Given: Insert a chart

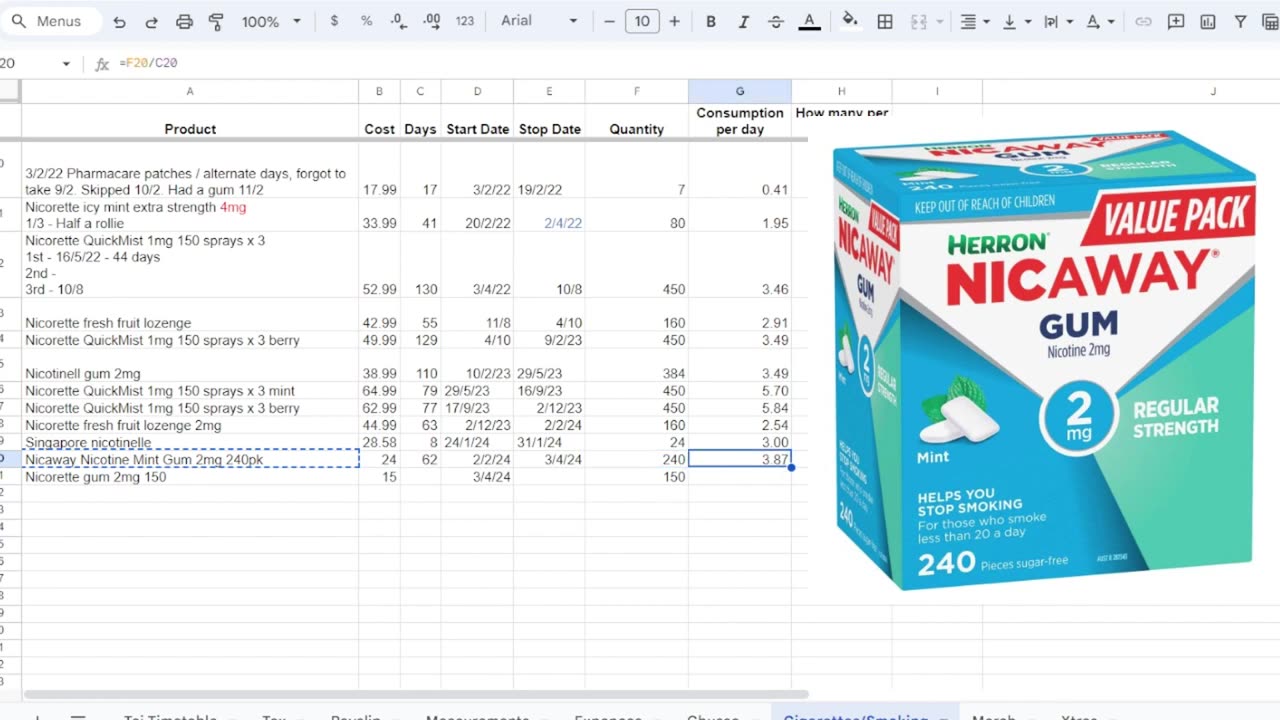Looking at the screenshot, I should [x=1208, y=21].
